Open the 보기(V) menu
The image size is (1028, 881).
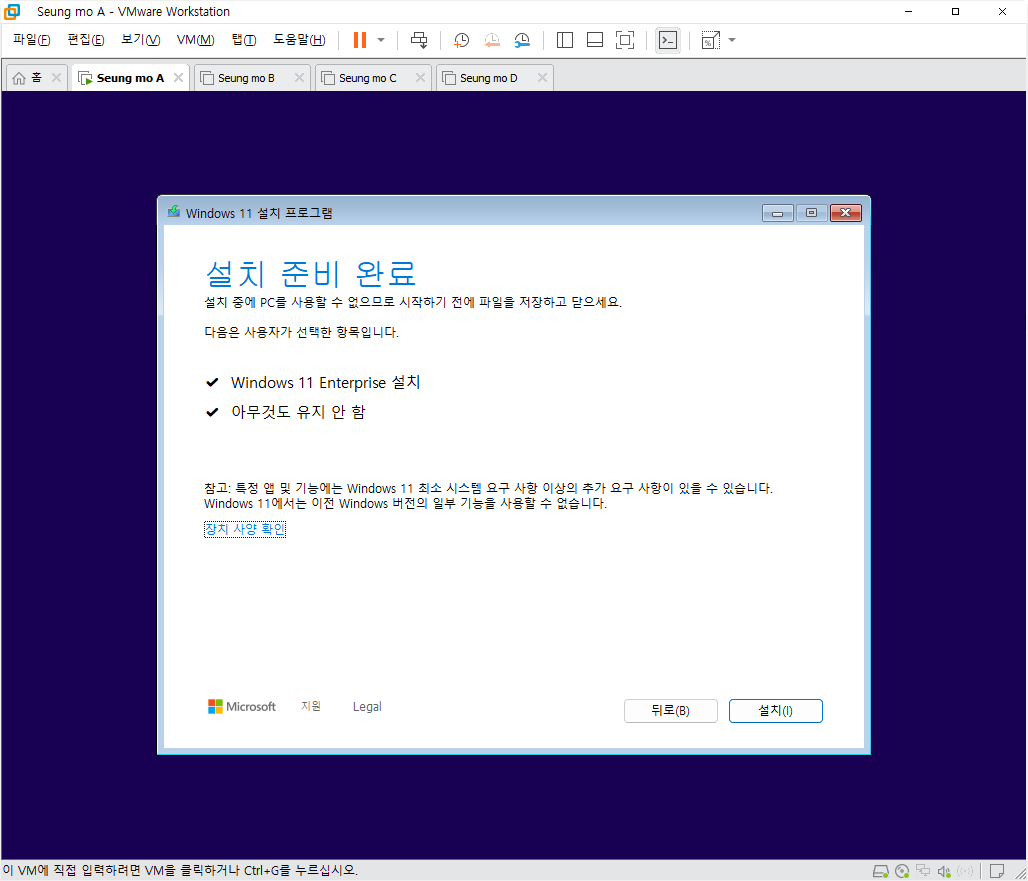(140, 40)
